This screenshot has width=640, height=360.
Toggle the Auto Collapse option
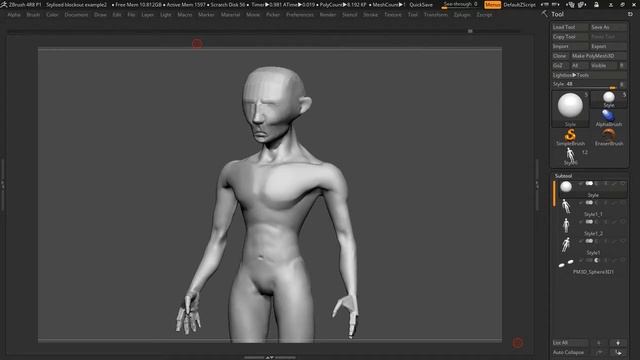569,352
